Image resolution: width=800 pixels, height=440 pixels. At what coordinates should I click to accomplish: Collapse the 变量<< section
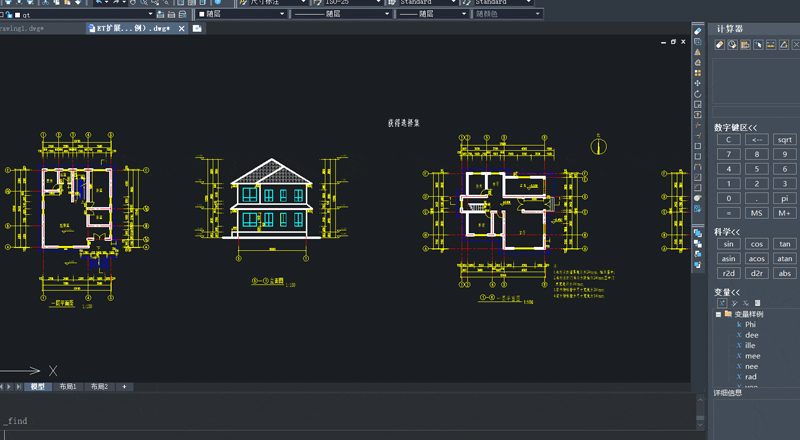tap(727, 292)
